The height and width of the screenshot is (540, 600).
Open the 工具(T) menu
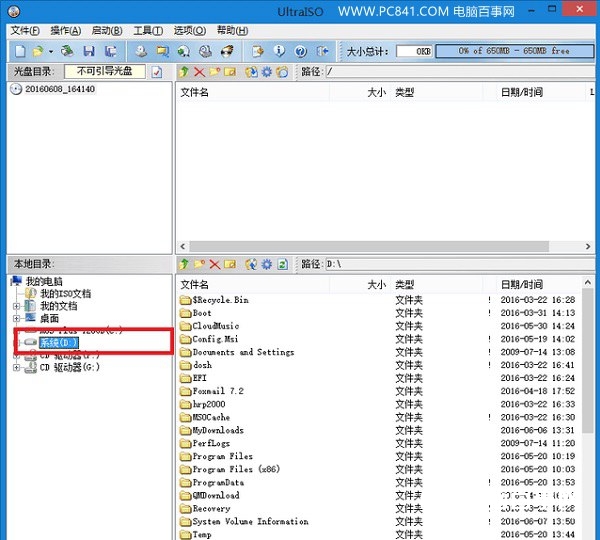point(148,31)
